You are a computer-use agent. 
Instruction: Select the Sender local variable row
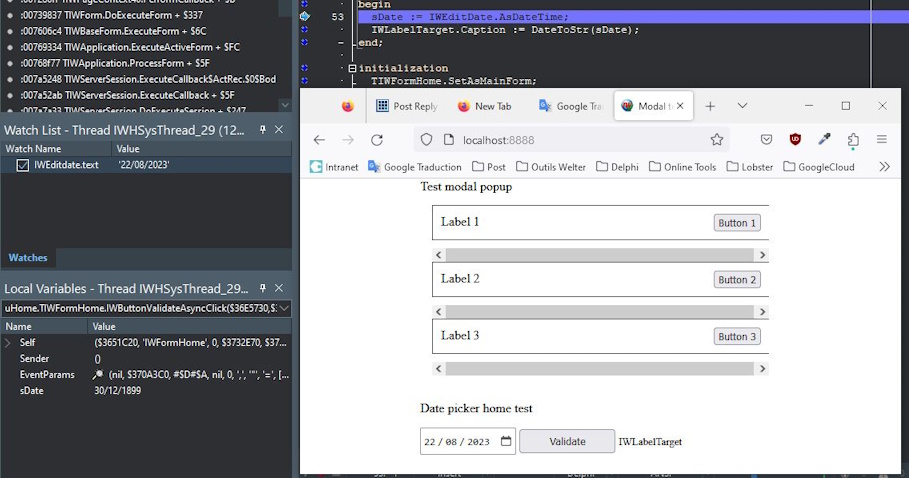point(146,359)
